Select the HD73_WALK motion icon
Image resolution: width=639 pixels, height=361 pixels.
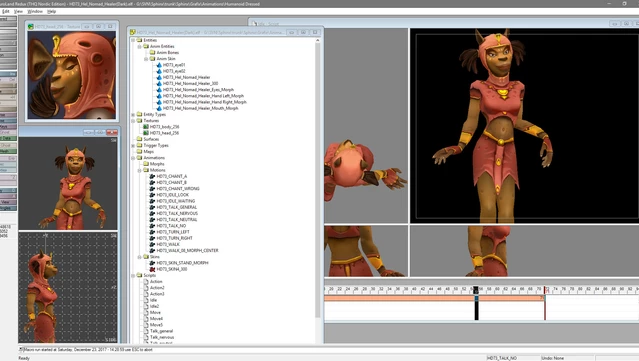[x=152, y=244]
